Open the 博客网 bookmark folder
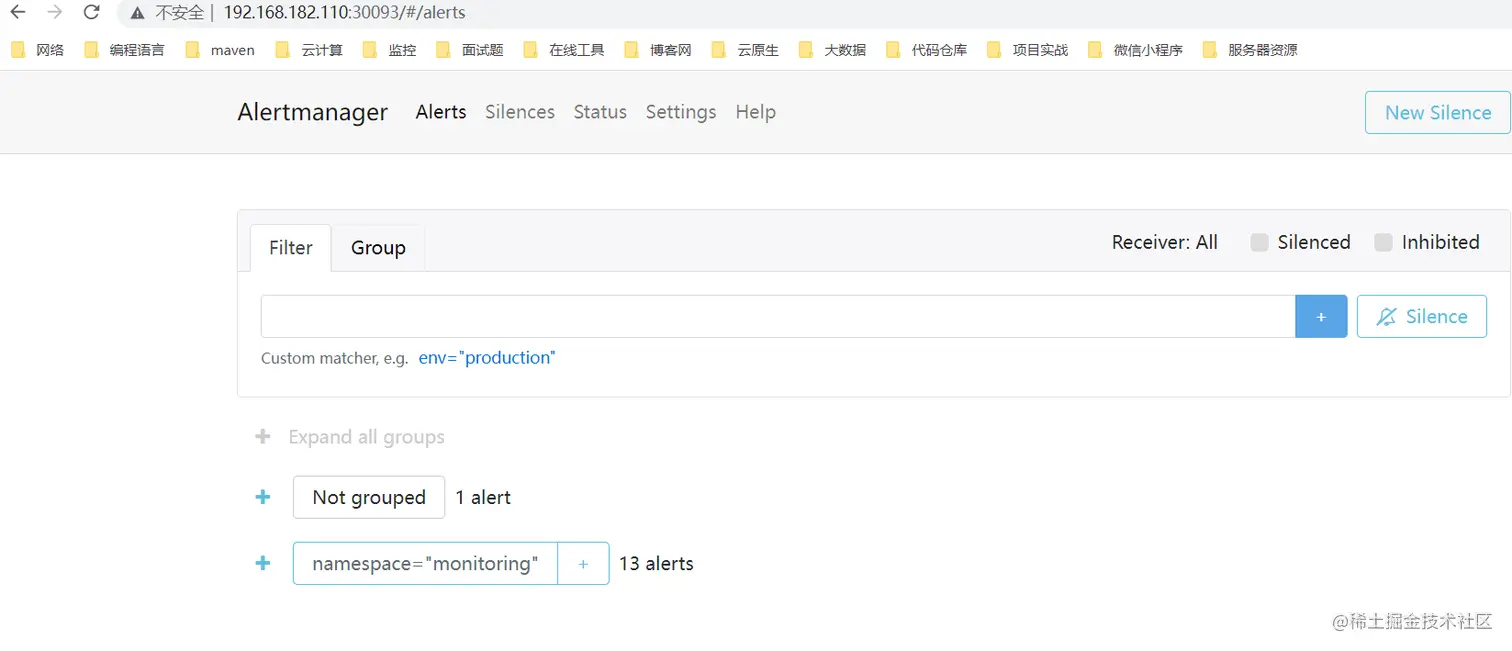Image resolution: width=1512 pixels, height=651 pixels. 658,50
